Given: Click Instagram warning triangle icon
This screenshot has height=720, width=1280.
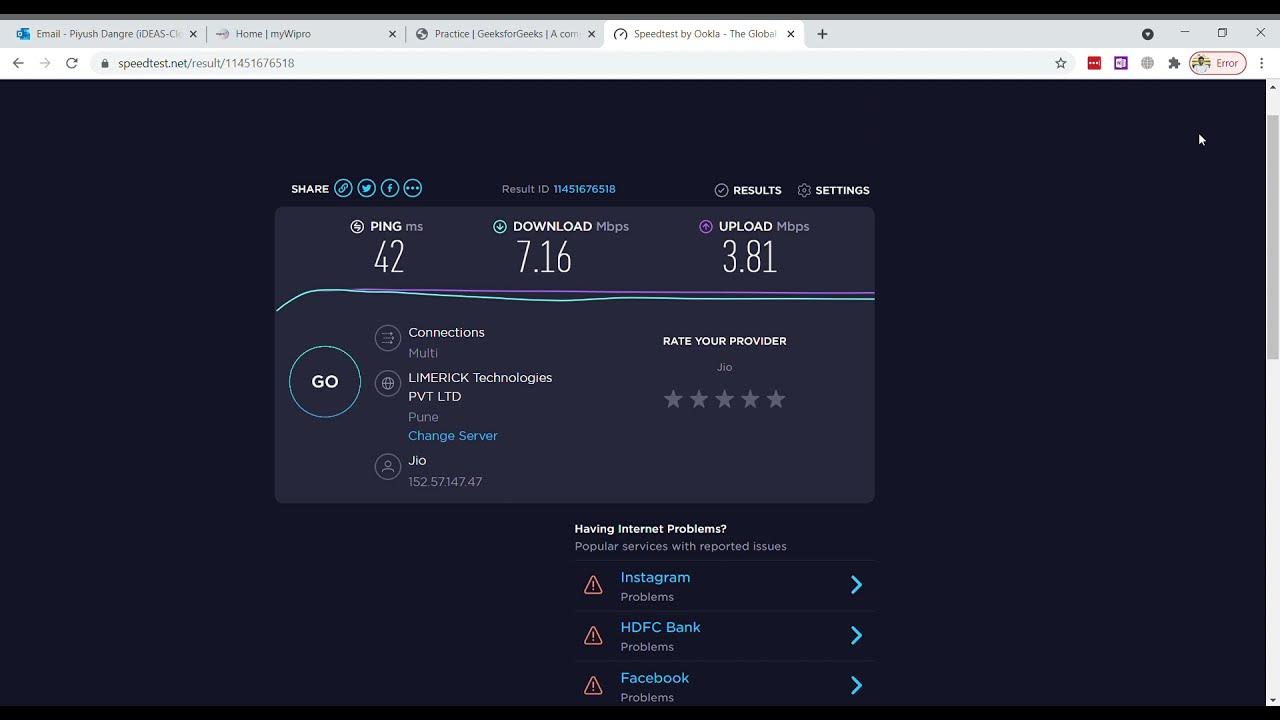Looking at the screenshot, I should click(593, 585).
